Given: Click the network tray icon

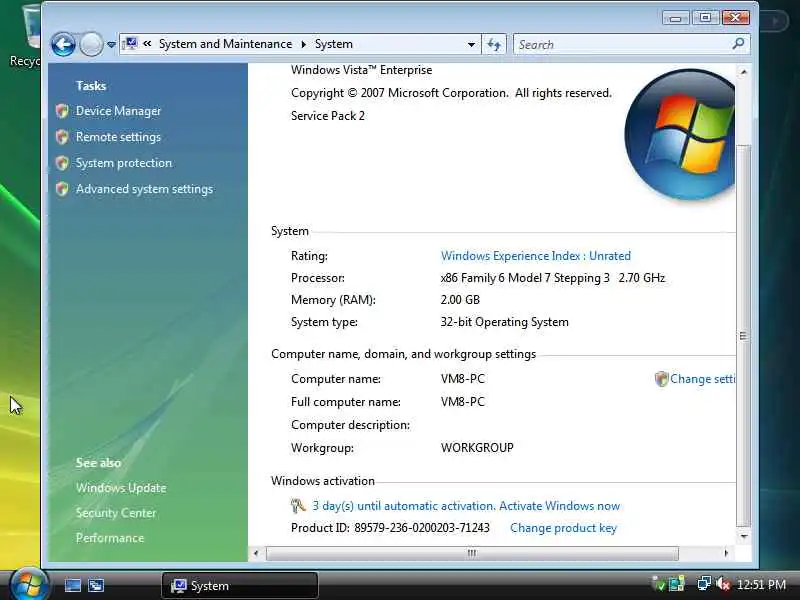Looking at the screenshot, I should pyautogui.click(x=704, y=583).
